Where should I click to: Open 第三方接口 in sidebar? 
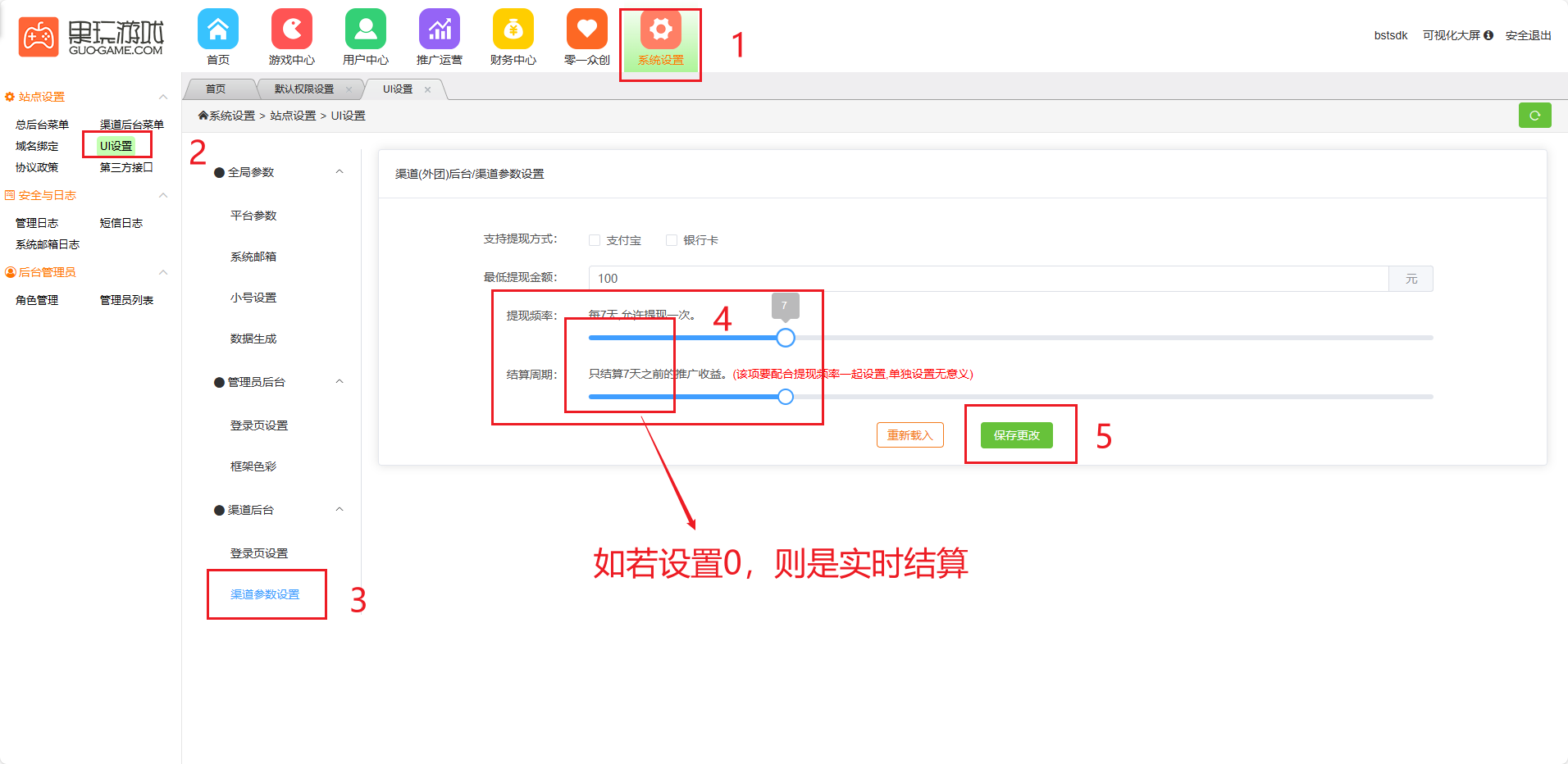pos(126,167)
